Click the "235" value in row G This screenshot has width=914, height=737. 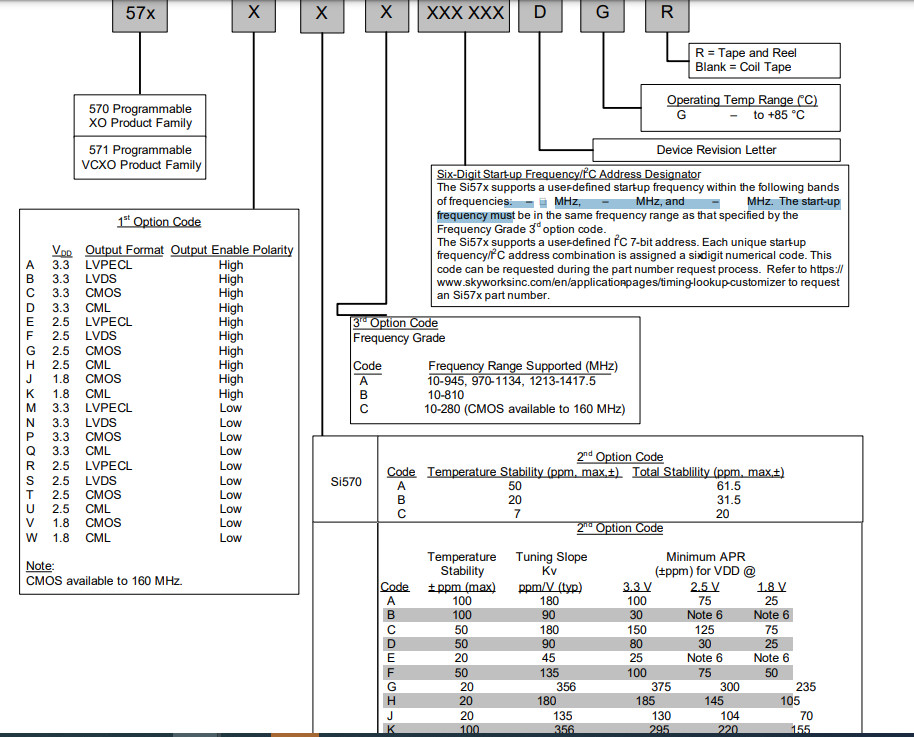pos(806,687)
